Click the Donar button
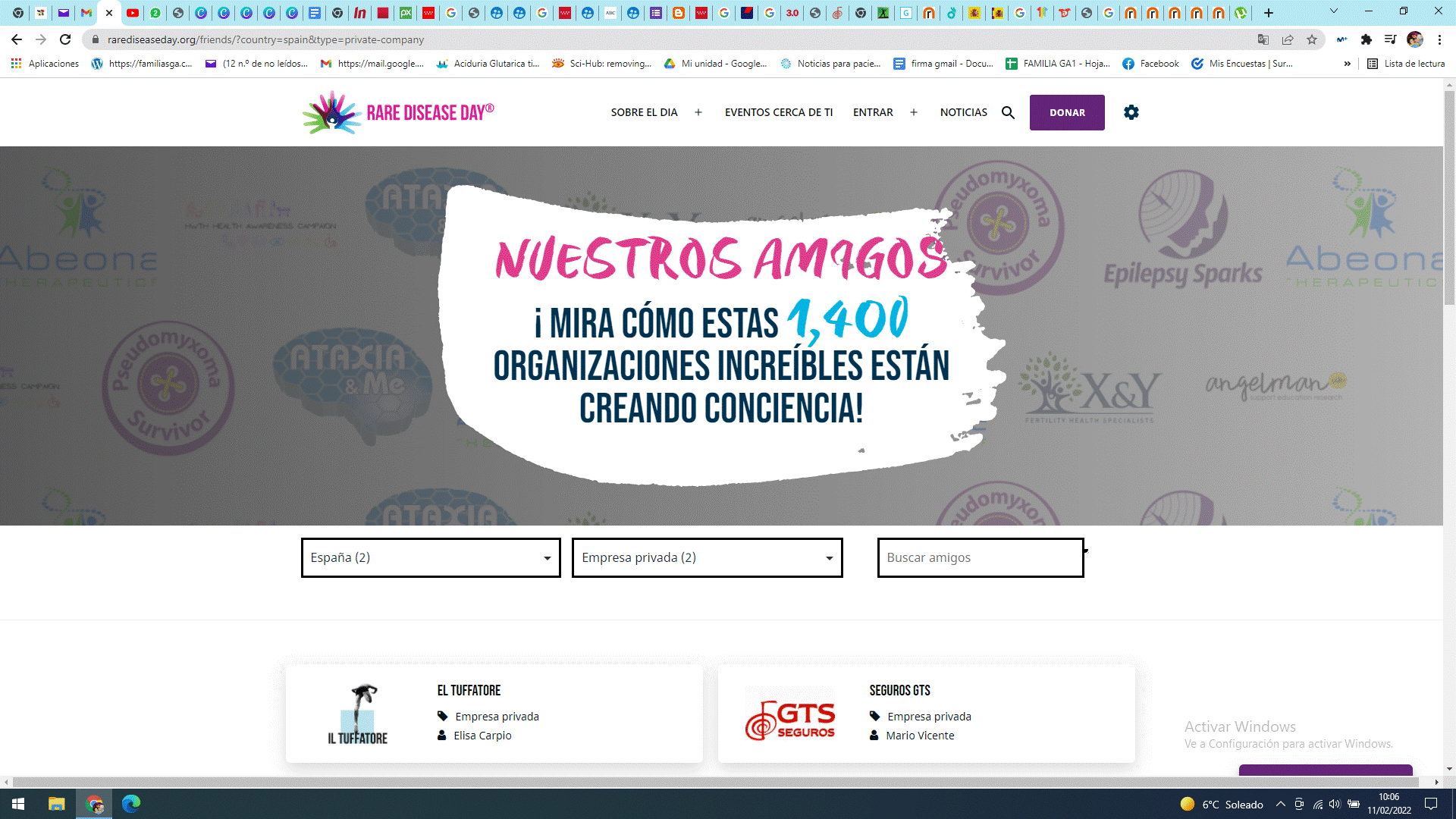The image size is (1456, 819). point(1067,112)
